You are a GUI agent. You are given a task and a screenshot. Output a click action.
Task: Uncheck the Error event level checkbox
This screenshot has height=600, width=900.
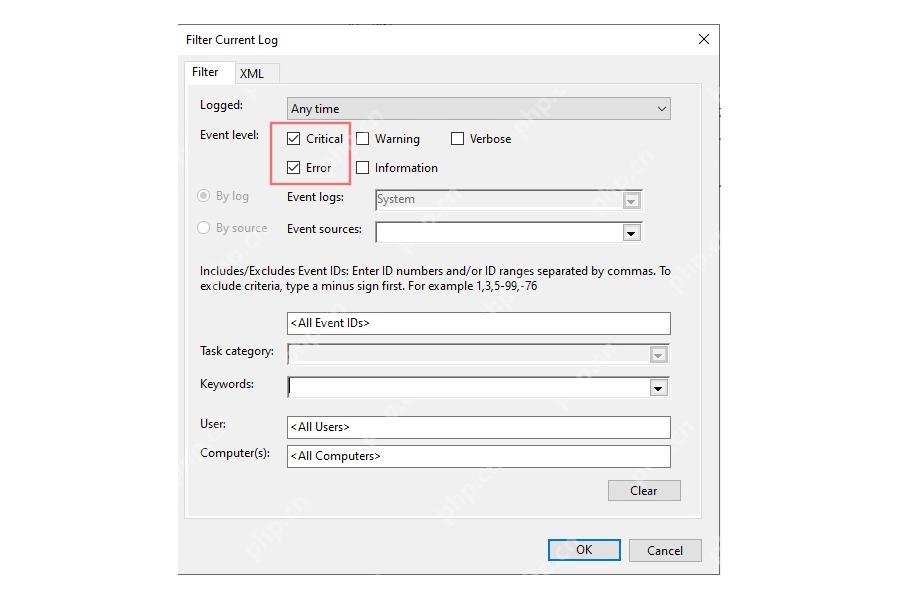(293, 168)
